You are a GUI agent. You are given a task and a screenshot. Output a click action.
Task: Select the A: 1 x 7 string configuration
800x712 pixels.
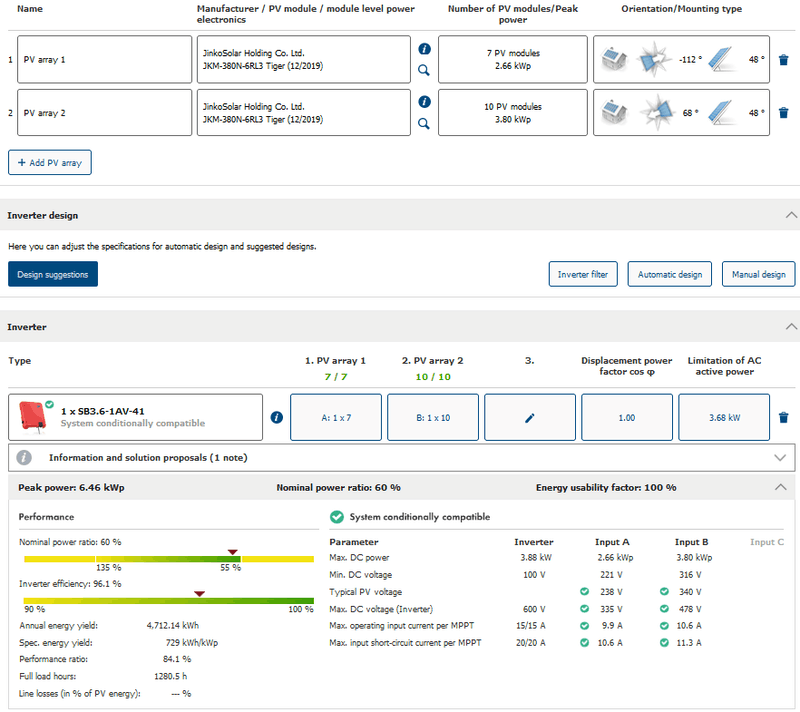[x=335, y=417]
